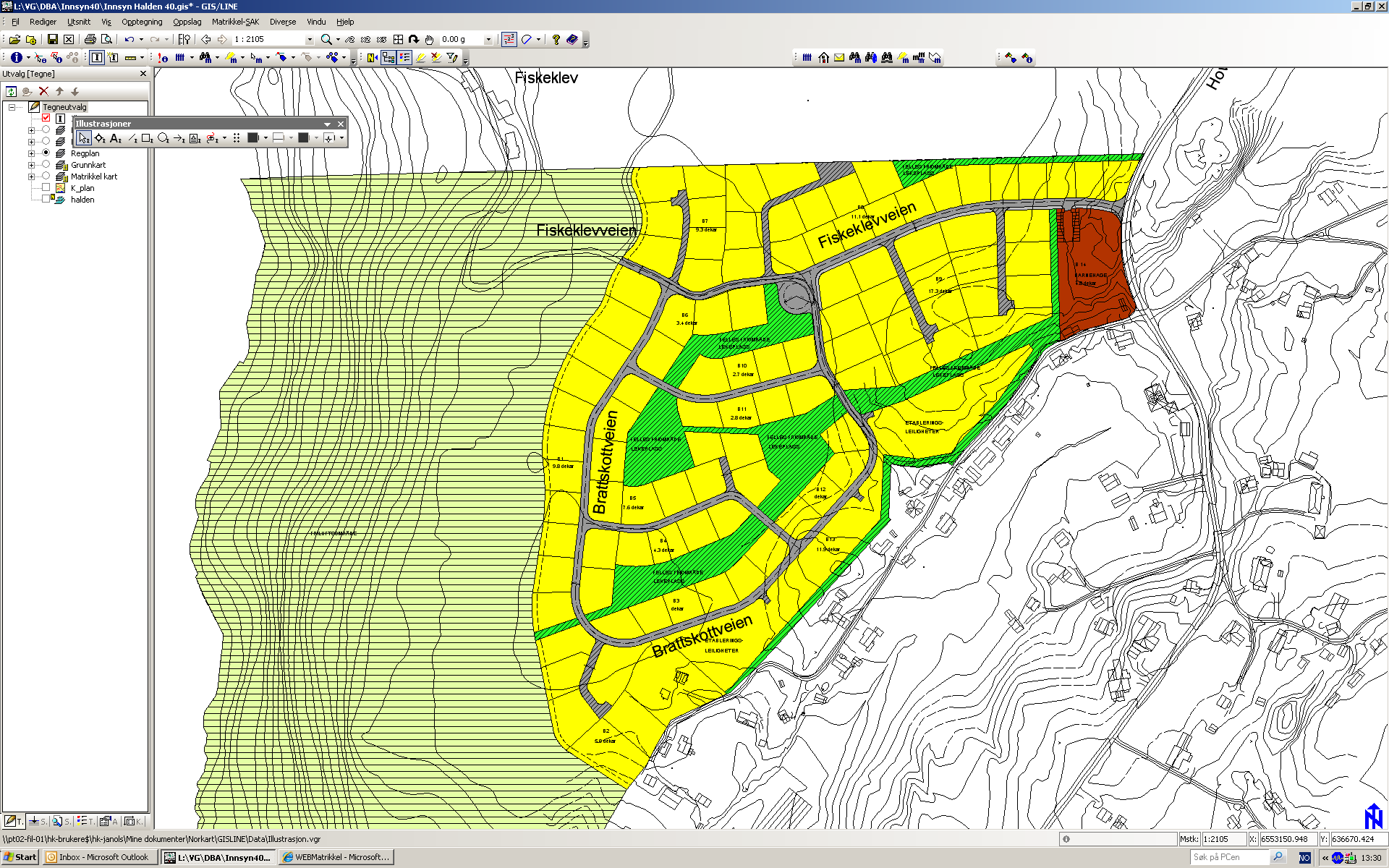Open the Matrikkel-SAK menu
Viewport: 1389px width, 868px height.
point(235,22)
